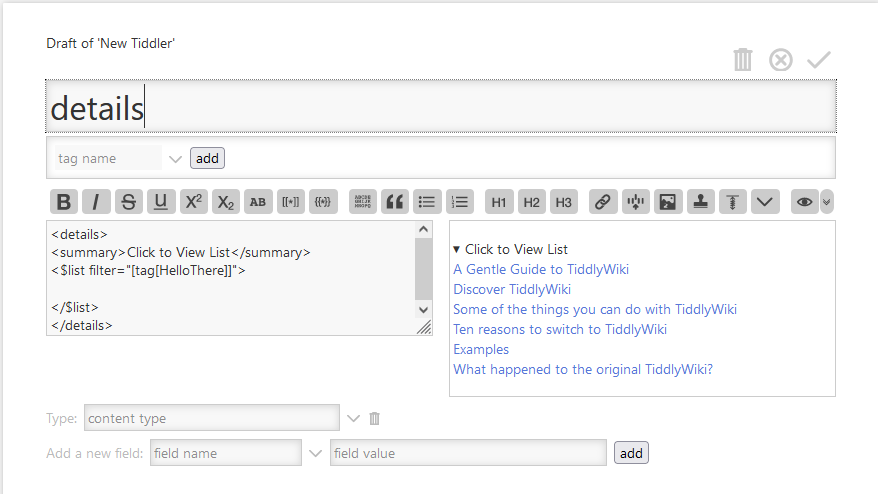The image size is (878, 494).
Task: Confirm changes with the checkmark icon
Action: point(818,60)
